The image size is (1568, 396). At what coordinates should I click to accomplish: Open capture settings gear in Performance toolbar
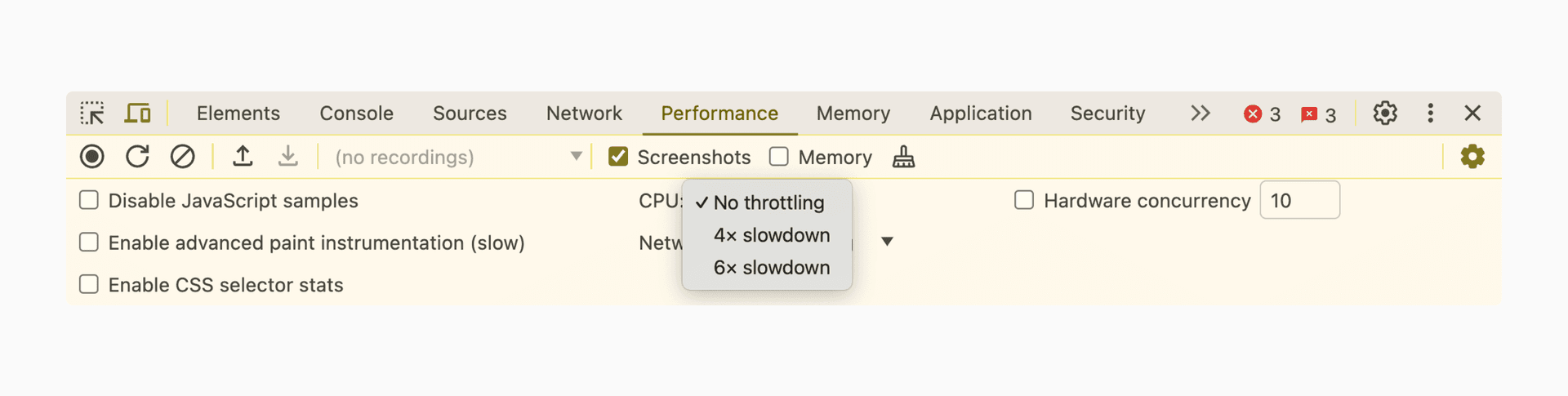pos(1472,156)
